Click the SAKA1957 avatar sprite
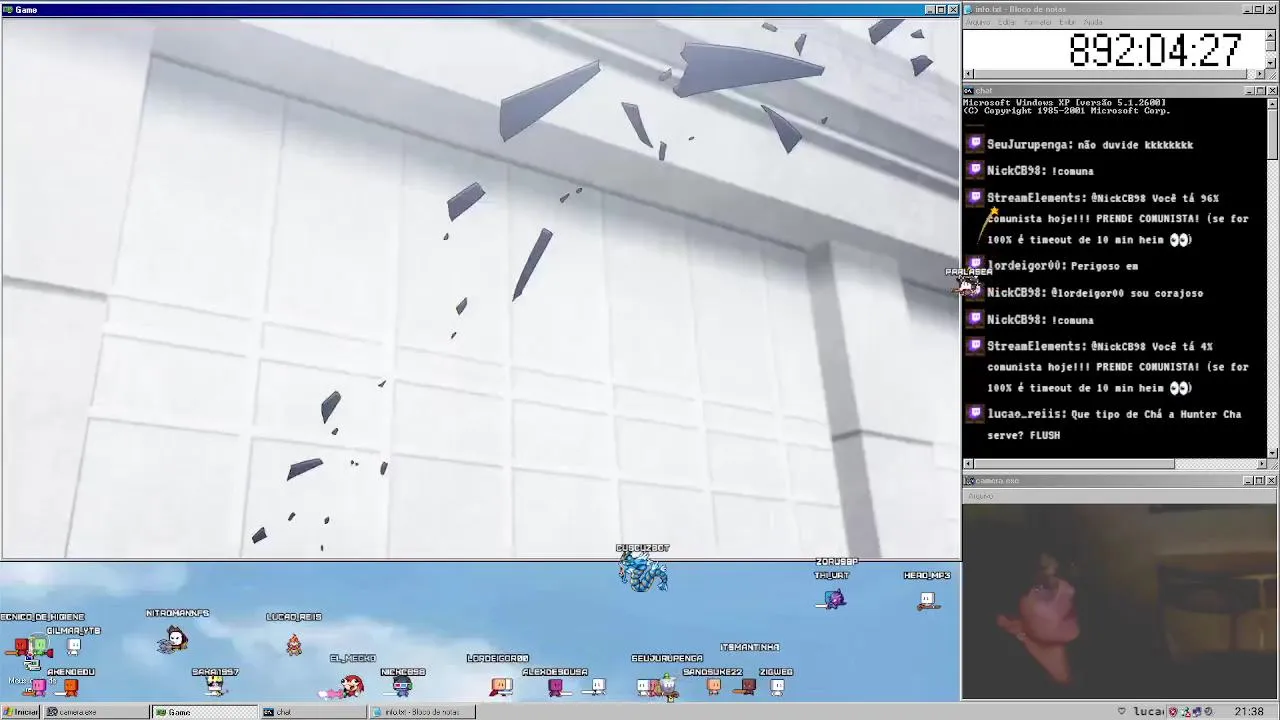1280x720 pixels. click(214, 686)
